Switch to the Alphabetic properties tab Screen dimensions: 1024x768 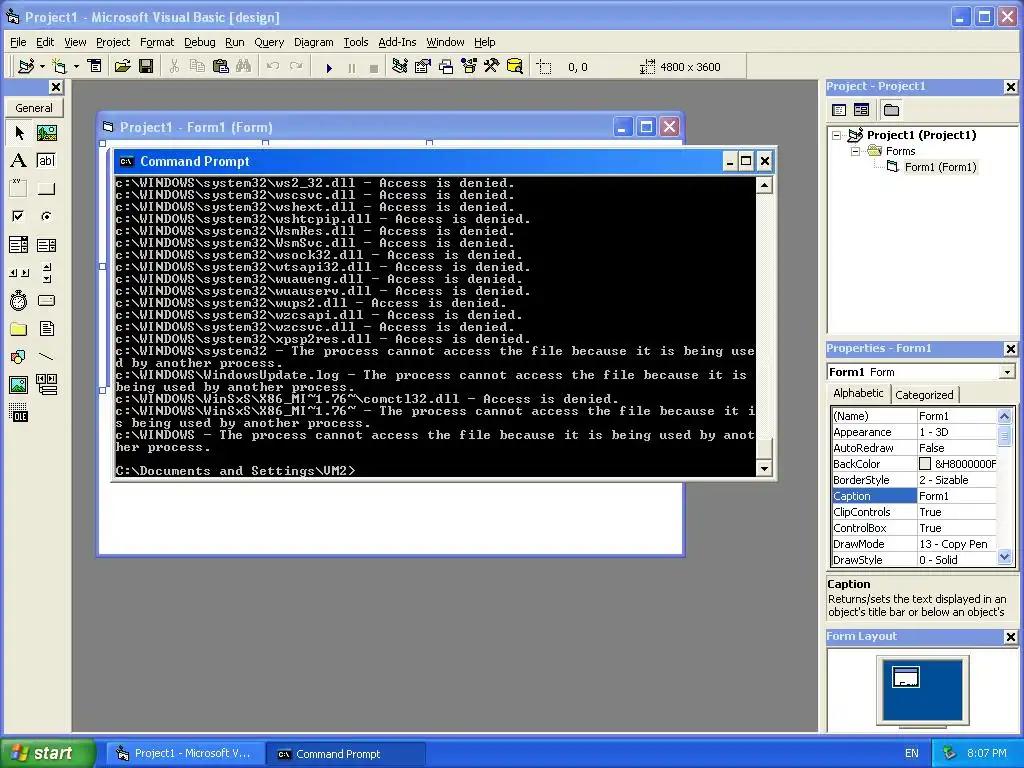point(857,393)
